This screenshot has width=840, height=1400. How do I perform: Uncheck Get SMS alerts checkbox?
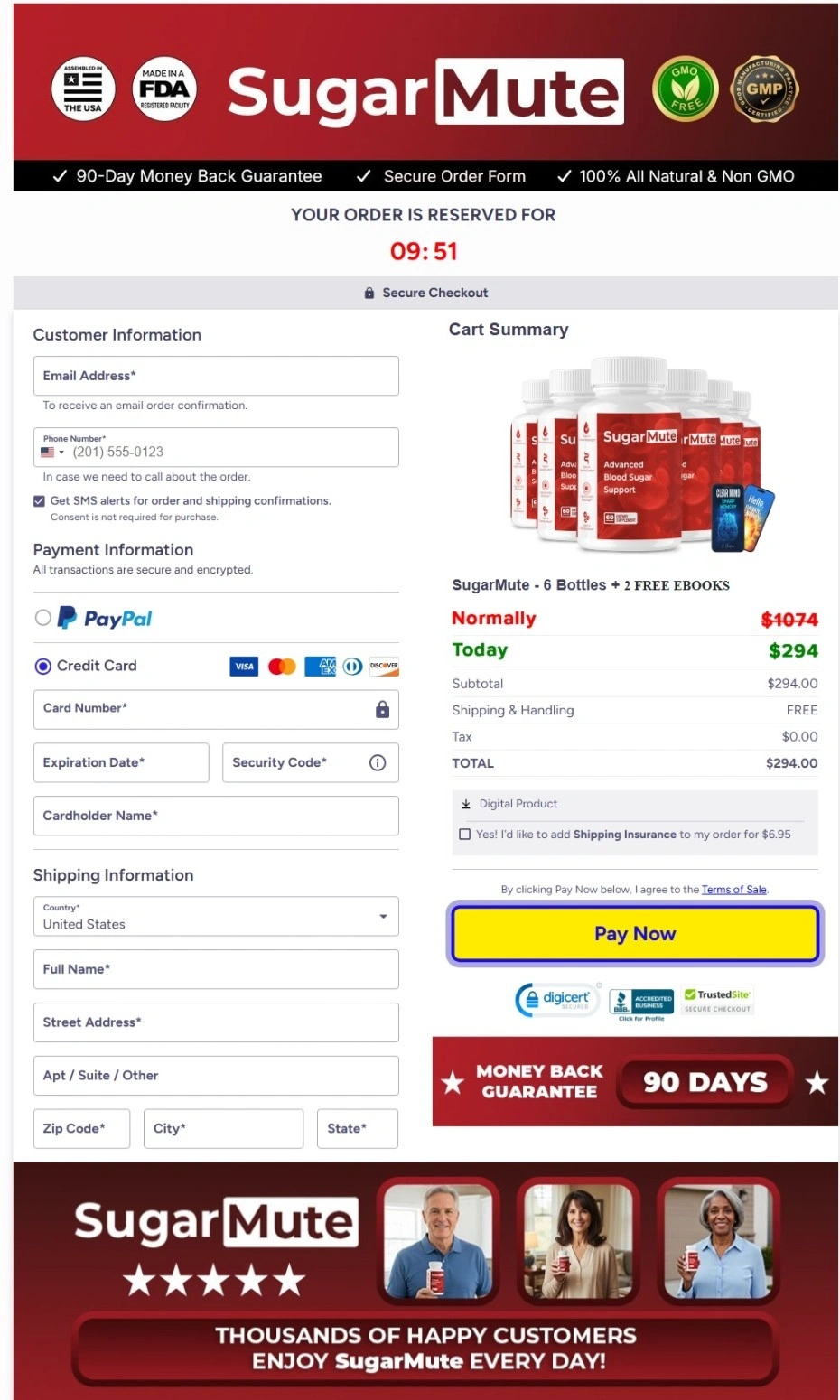(x=38, y=500)
